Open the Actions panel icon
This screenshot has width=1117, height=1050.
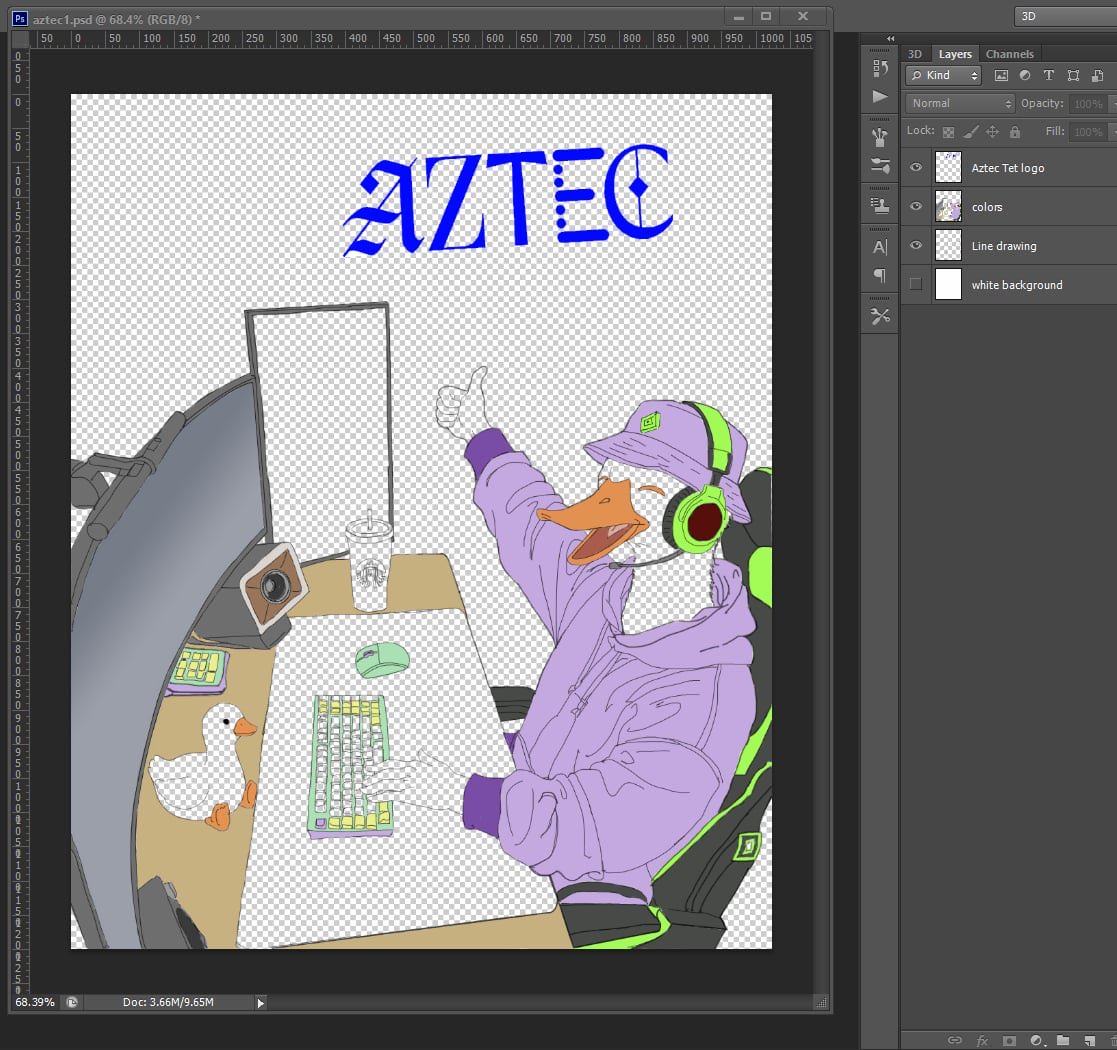[880, 97]
